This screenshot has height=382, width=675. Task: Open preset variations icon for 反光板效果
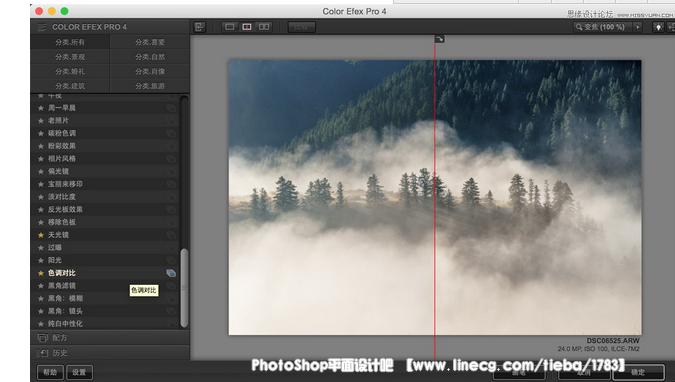(x=171, y=210)
